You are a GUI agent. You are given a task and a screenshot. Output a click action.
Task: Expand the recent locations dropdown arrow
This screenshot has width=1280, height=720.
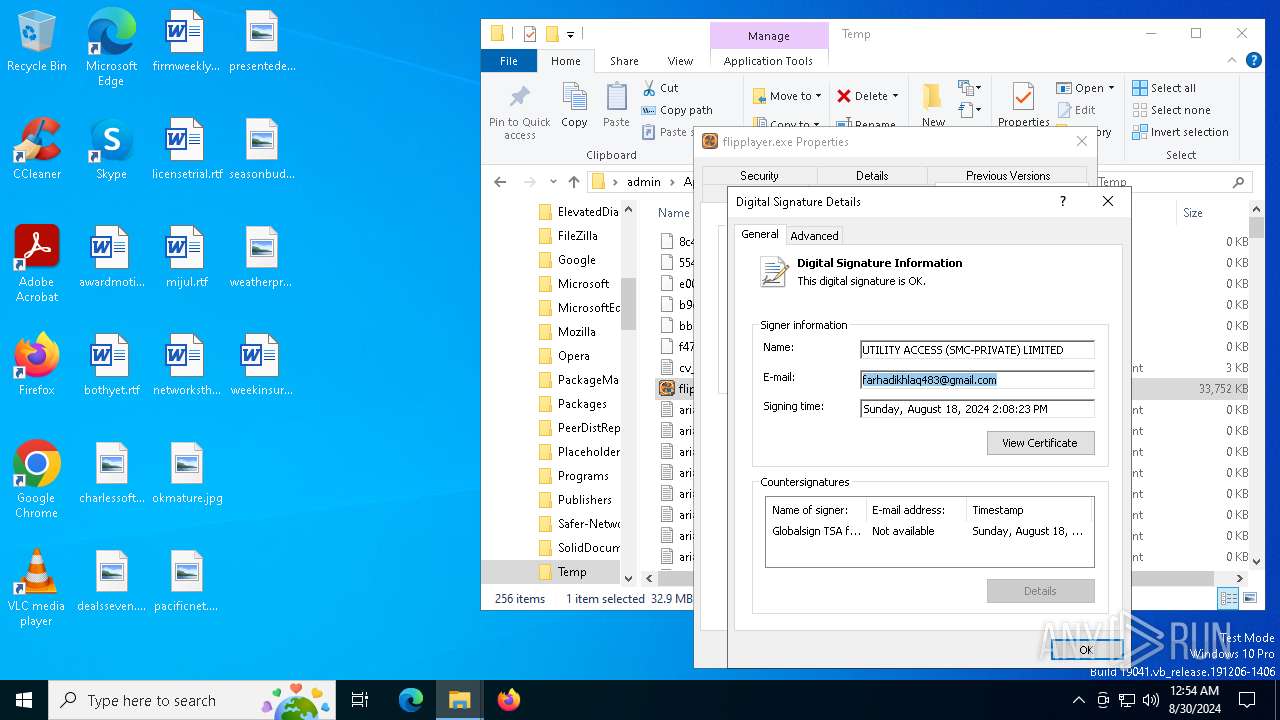[x=553, y=182]
